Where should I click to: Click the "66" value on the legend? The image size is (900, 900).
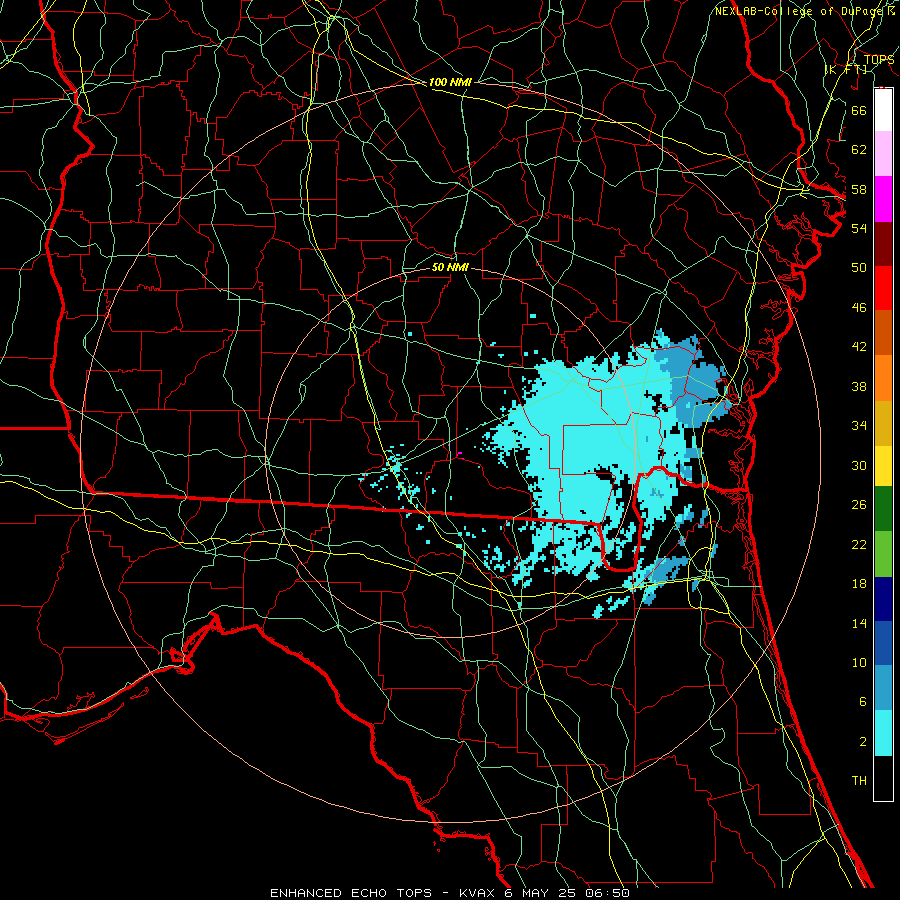tap(859, 110)
